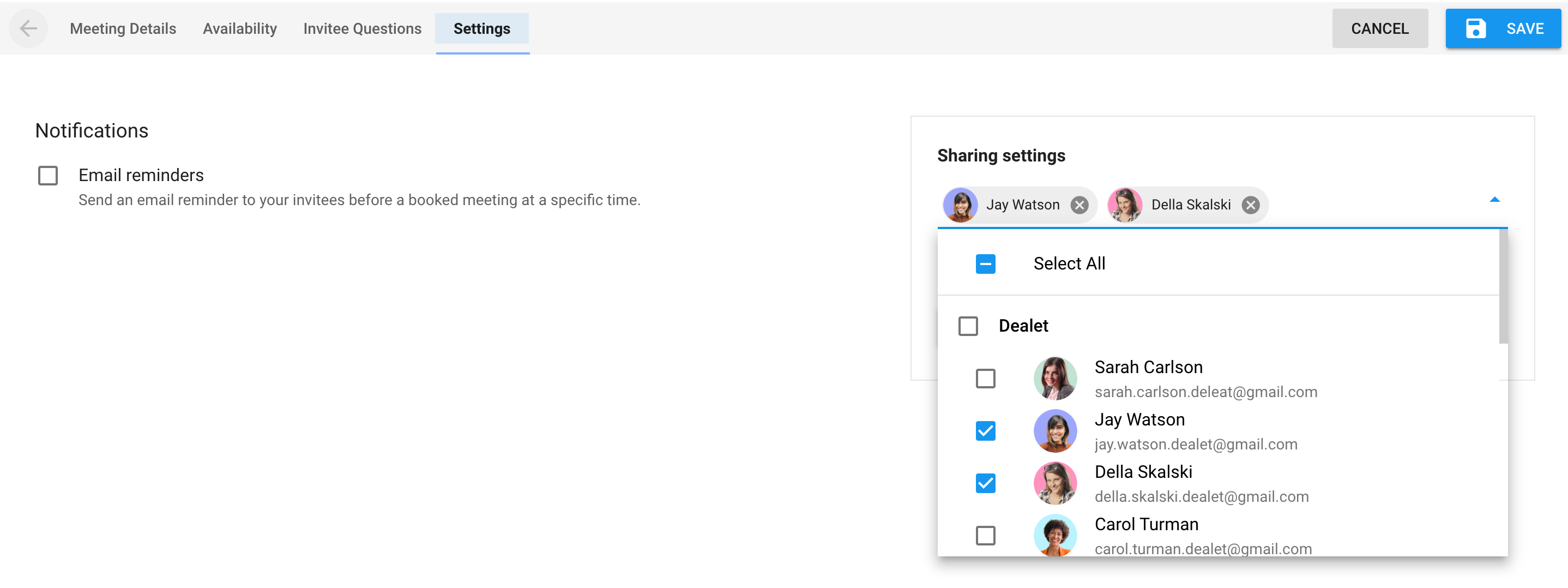Click the Jay Watson chip avatar
This screenshot has height=588, width=1568.
point(961,205)
